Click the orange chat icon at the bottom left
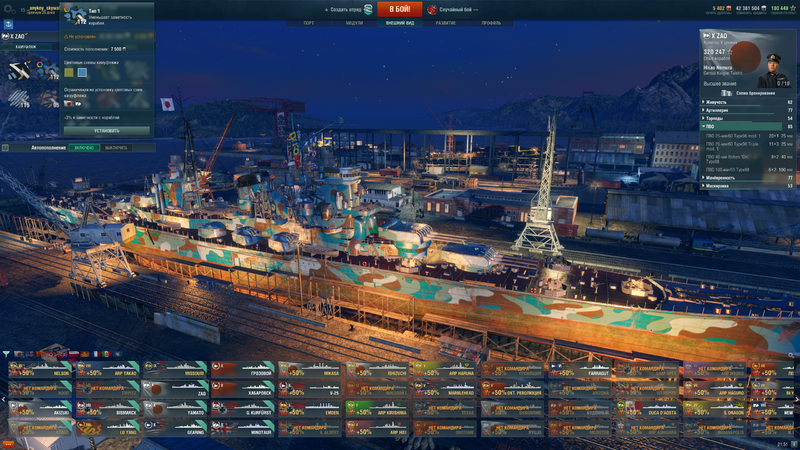 [x=8, y=444]
